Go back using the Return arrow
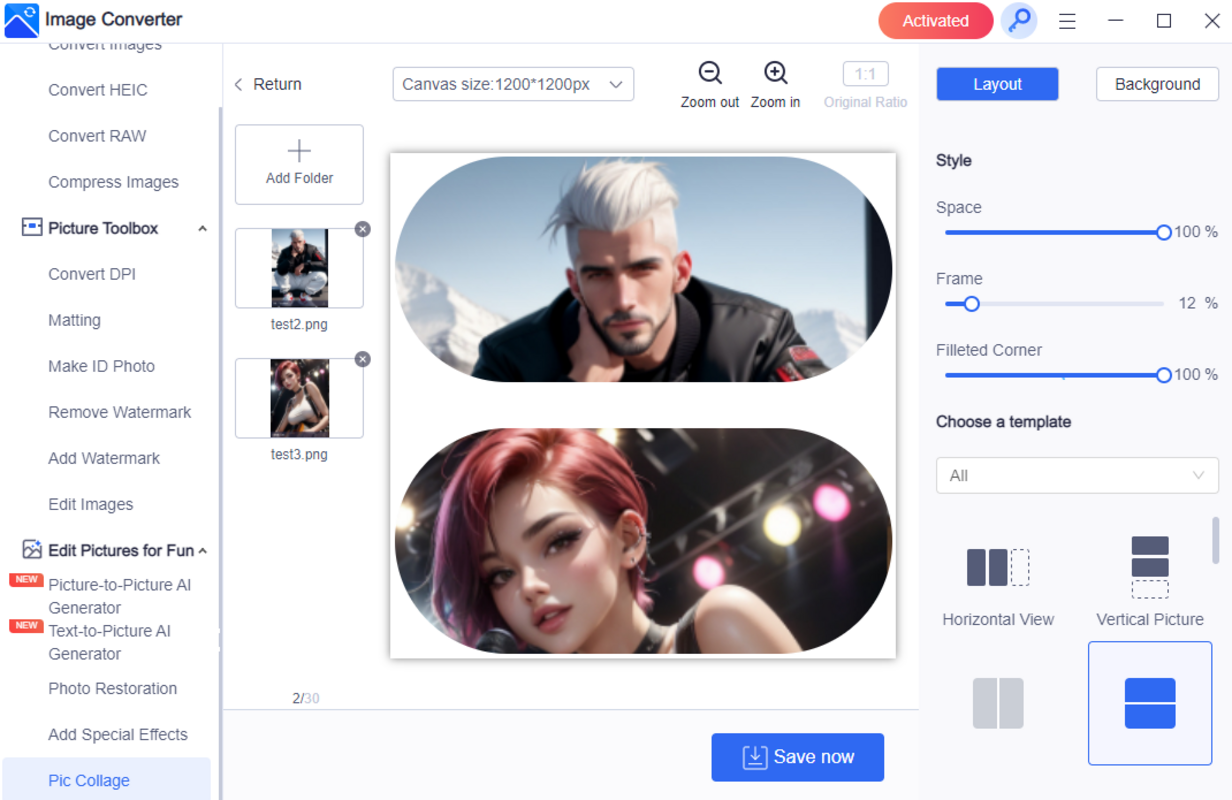The width and height of the screenshot is (1232, 800). [238, 85]
